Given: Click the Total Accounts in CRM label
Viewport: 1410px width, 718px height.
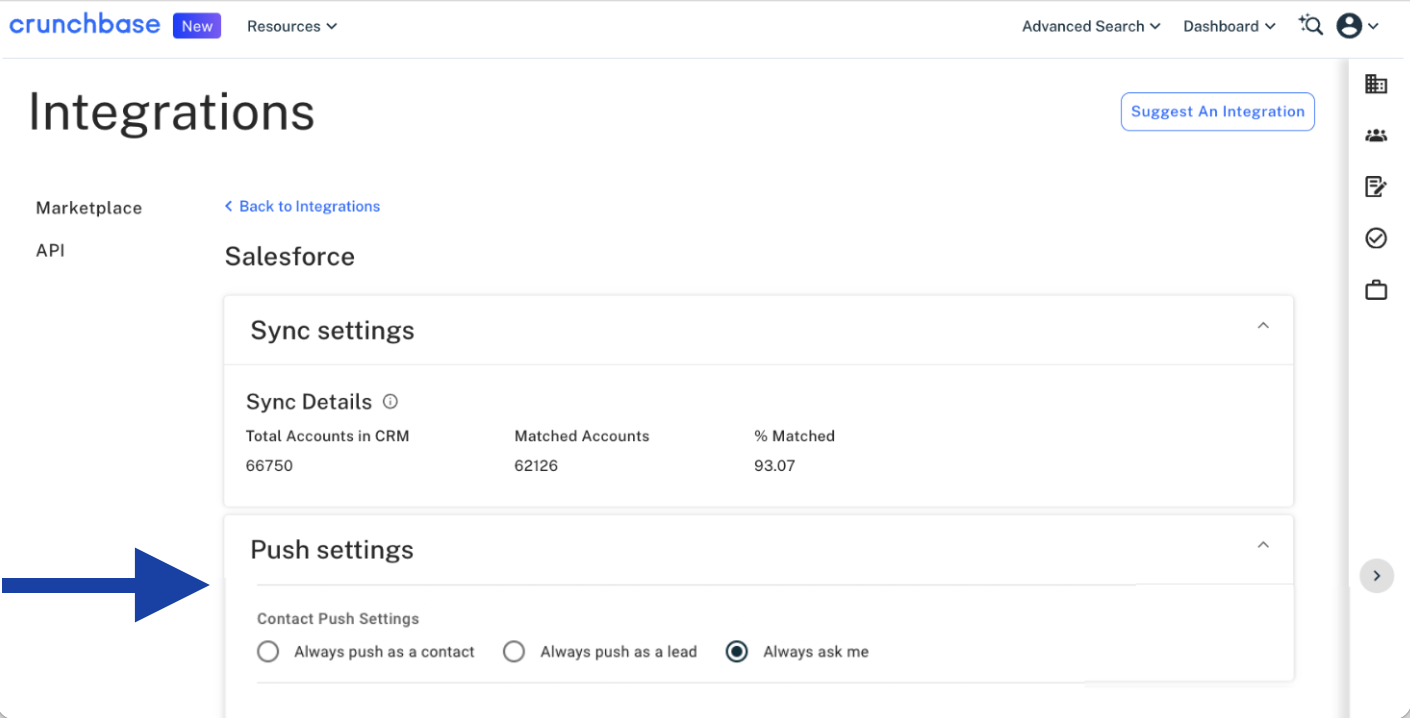Looking at the screenshot, I should coord(328,436).
